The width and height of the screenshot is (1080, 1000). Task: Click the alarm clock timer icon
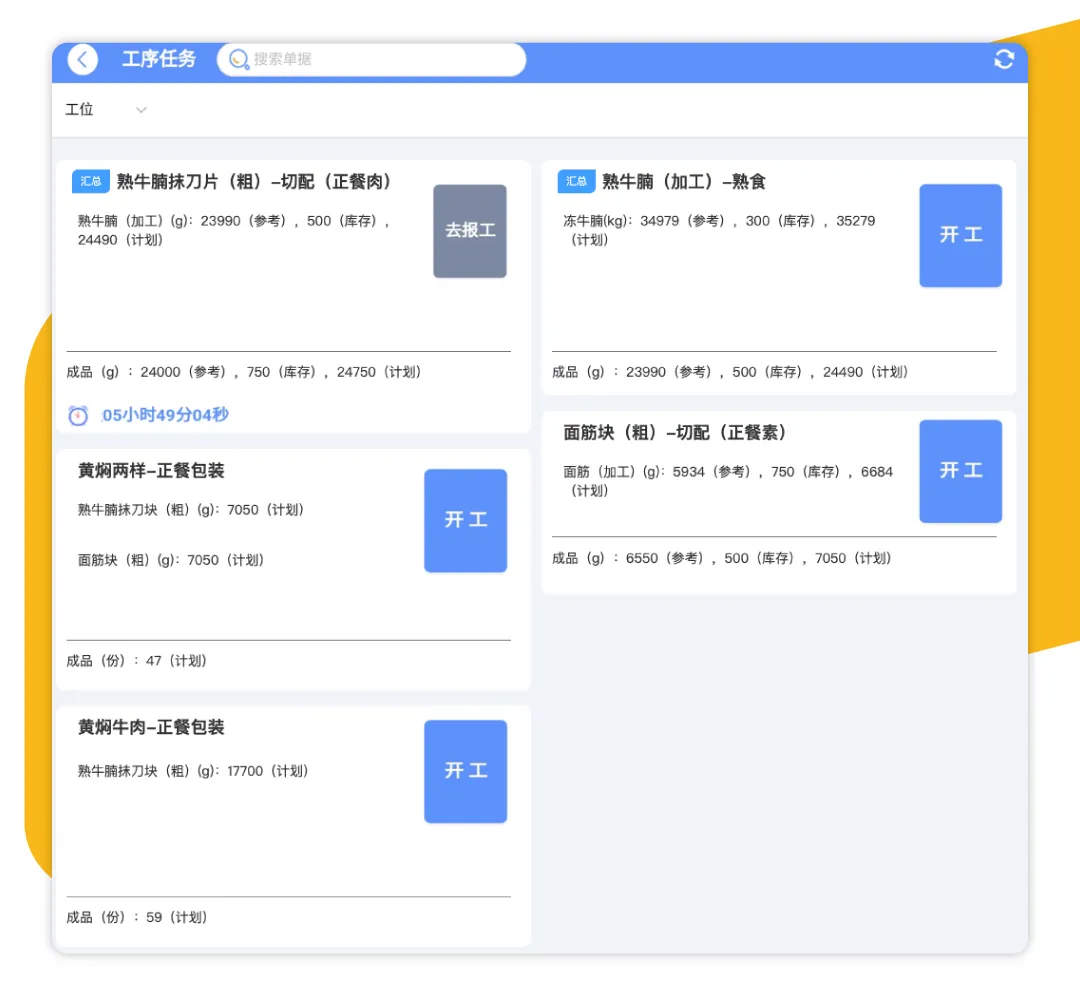click(78, 415)
